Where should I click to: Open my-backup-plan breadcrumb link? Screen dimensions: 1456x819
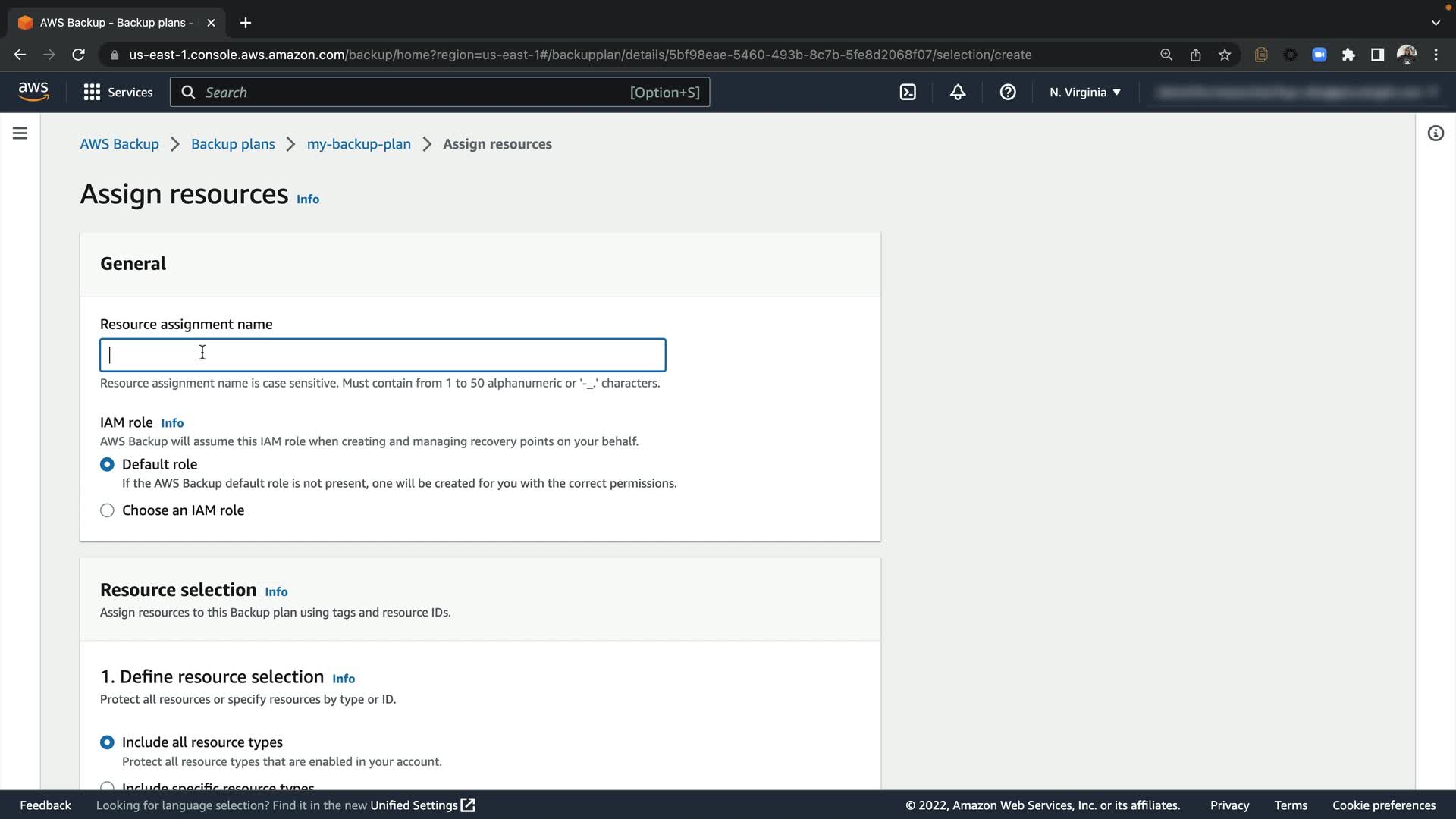[x=359, y=144]
